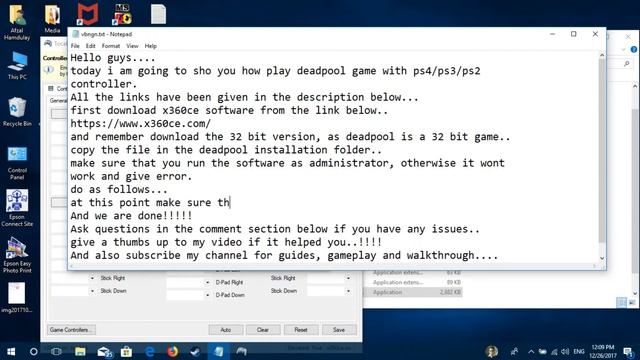
Task: Expand the left Stick Right dropdown
Action: pos(92,278)
